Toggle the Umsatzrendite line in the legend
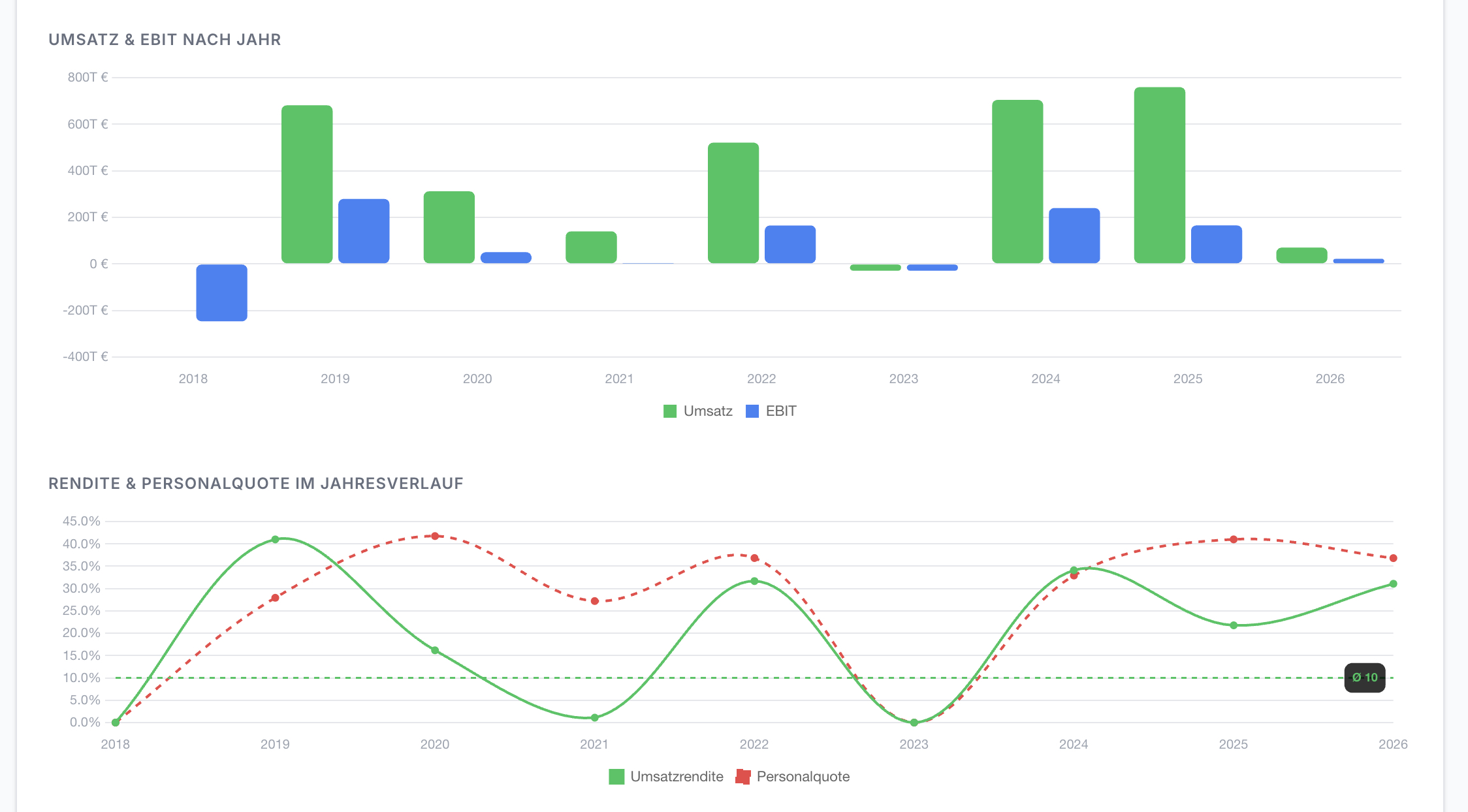The height and width of the screenshot is (812, 1468). (x=666, y=777)
